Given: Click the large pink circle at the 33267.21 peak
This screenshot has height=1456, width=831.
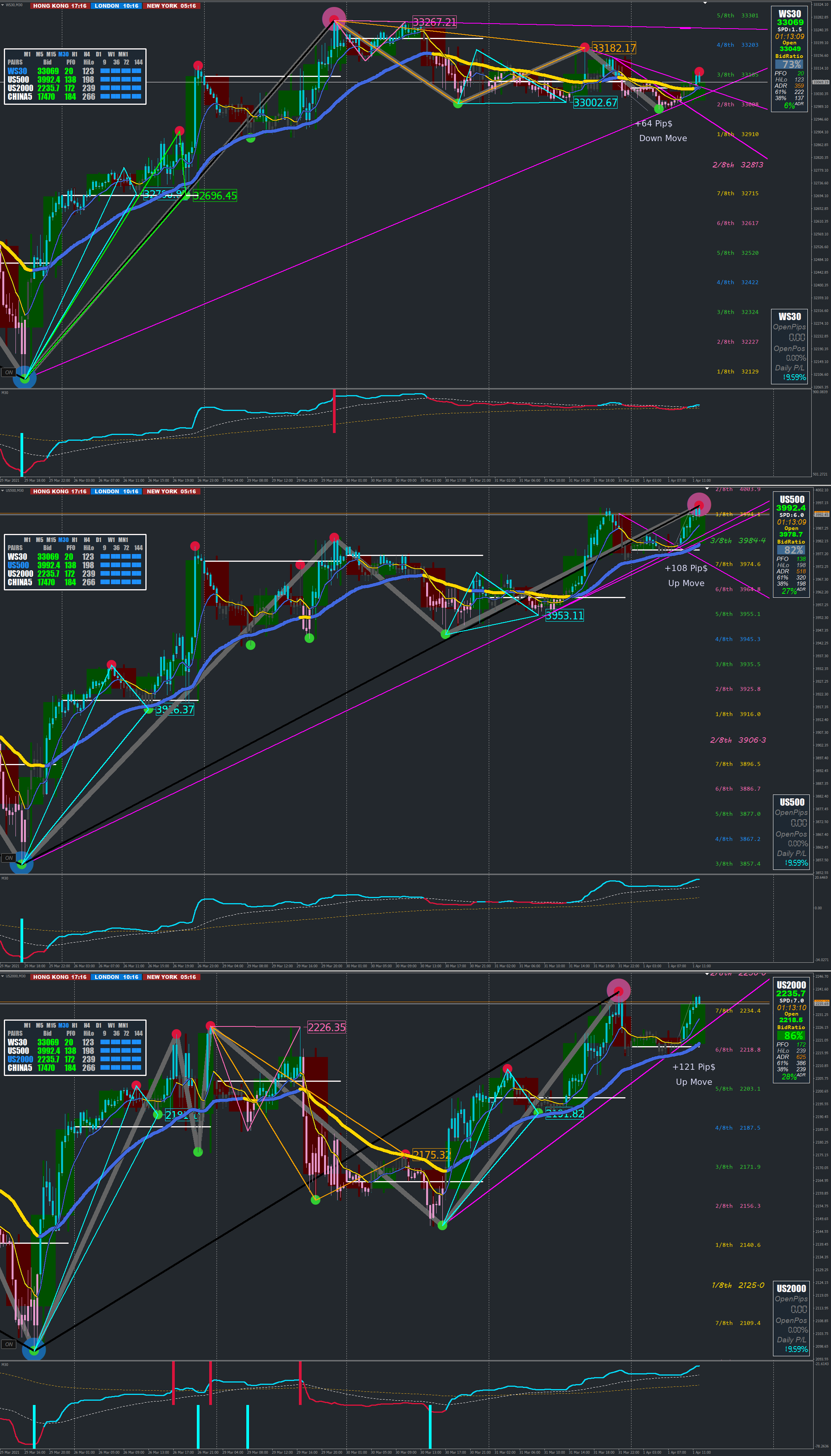Looking at the screenshot, I should tap(334, 19).
